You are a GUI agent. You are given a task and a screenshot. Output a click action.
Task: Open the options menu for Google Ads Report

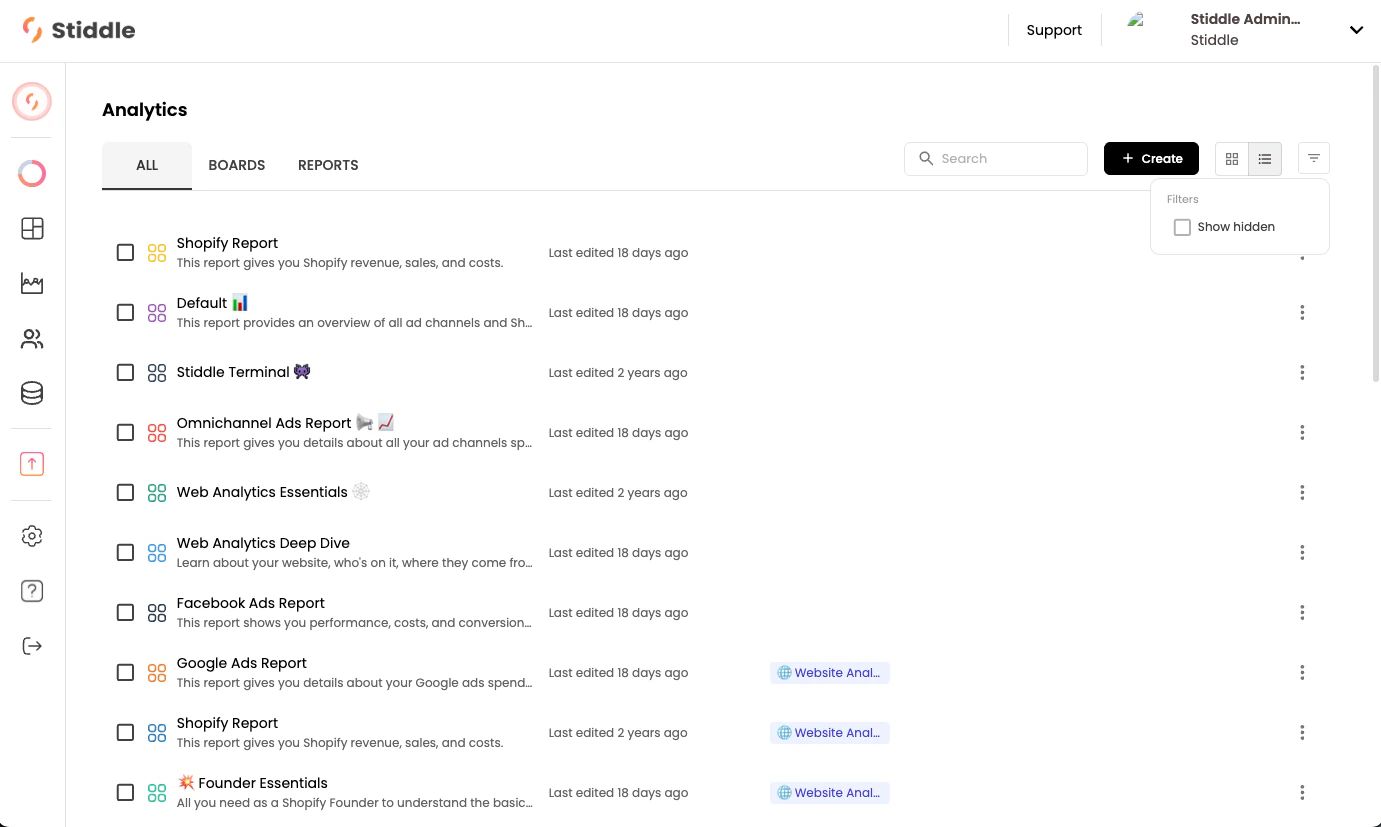[1302, 672]
